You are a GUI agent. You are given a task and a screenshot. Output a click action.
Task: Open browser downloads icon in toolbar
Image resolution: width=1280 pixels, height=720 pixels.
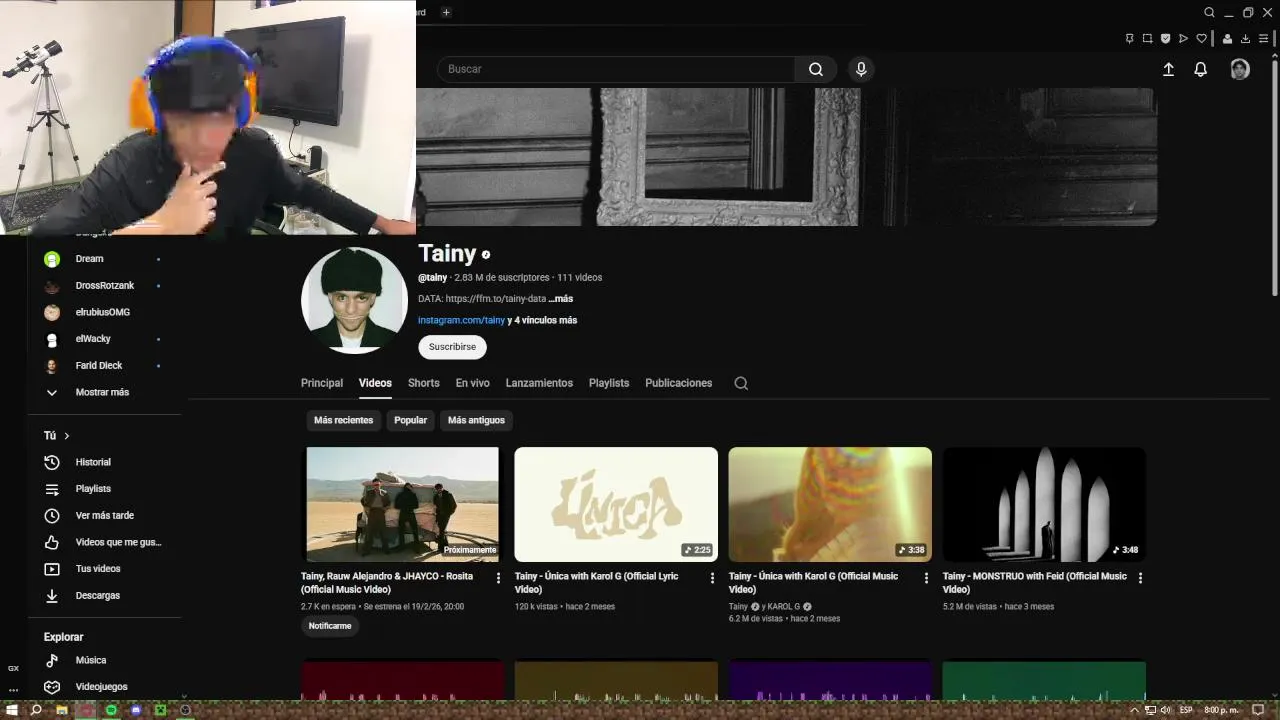coord(1245,39)
